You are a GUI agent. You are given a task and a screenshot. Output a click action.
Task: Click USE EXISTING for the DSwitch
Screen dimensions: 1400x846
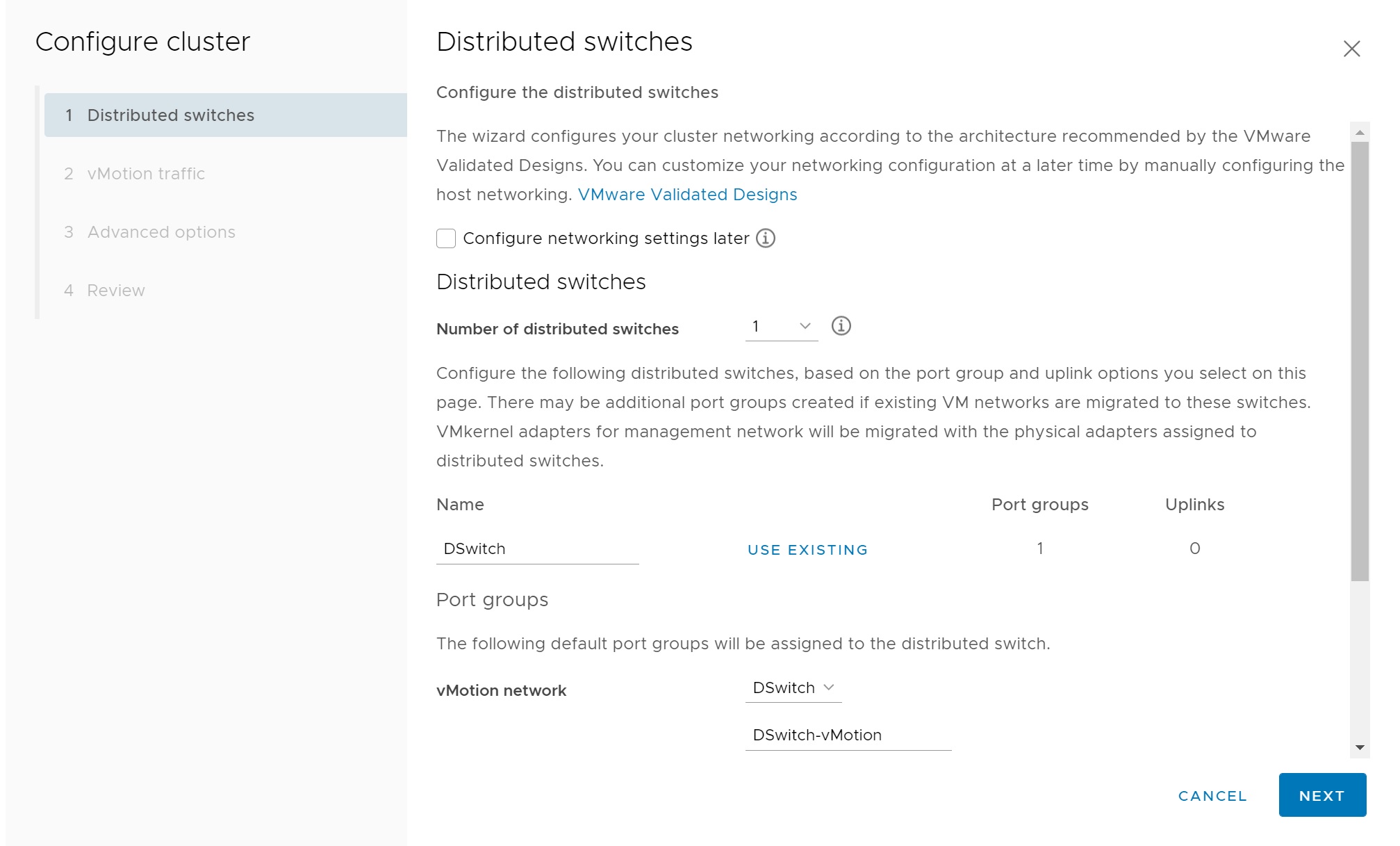pyautogui.click(x=807, y=550)
